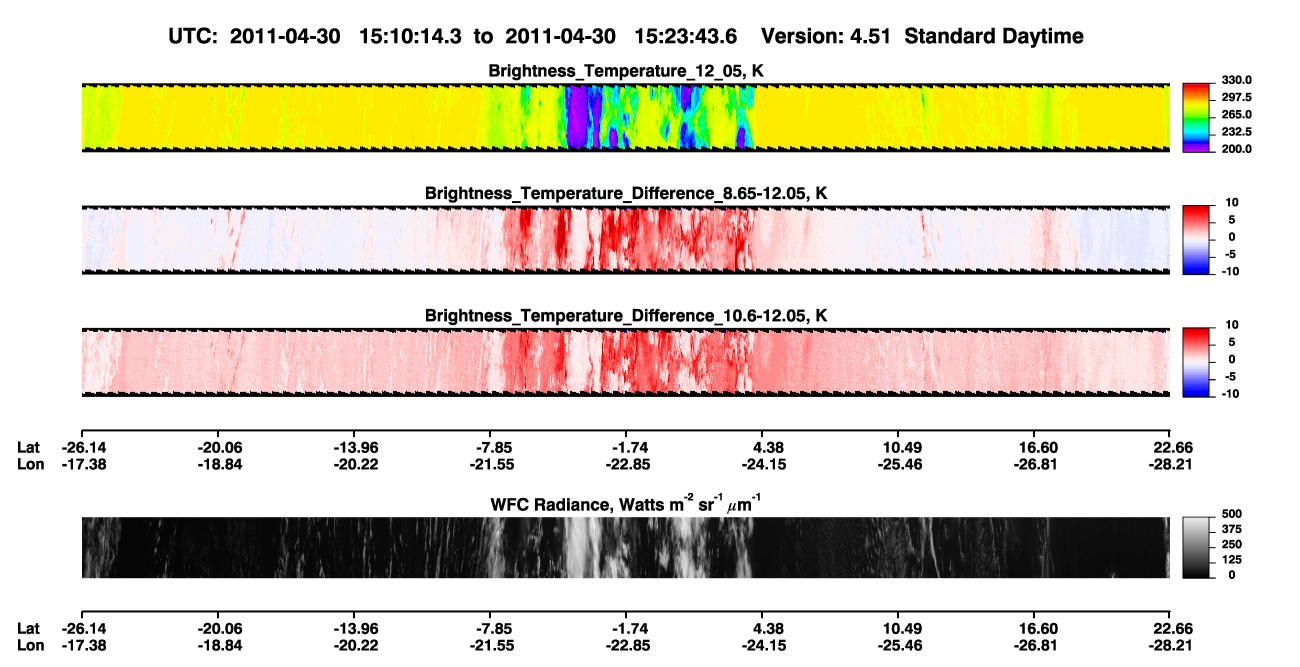
Task: Click the 330.0 label on the top color bar
Action: point(1237,81)
